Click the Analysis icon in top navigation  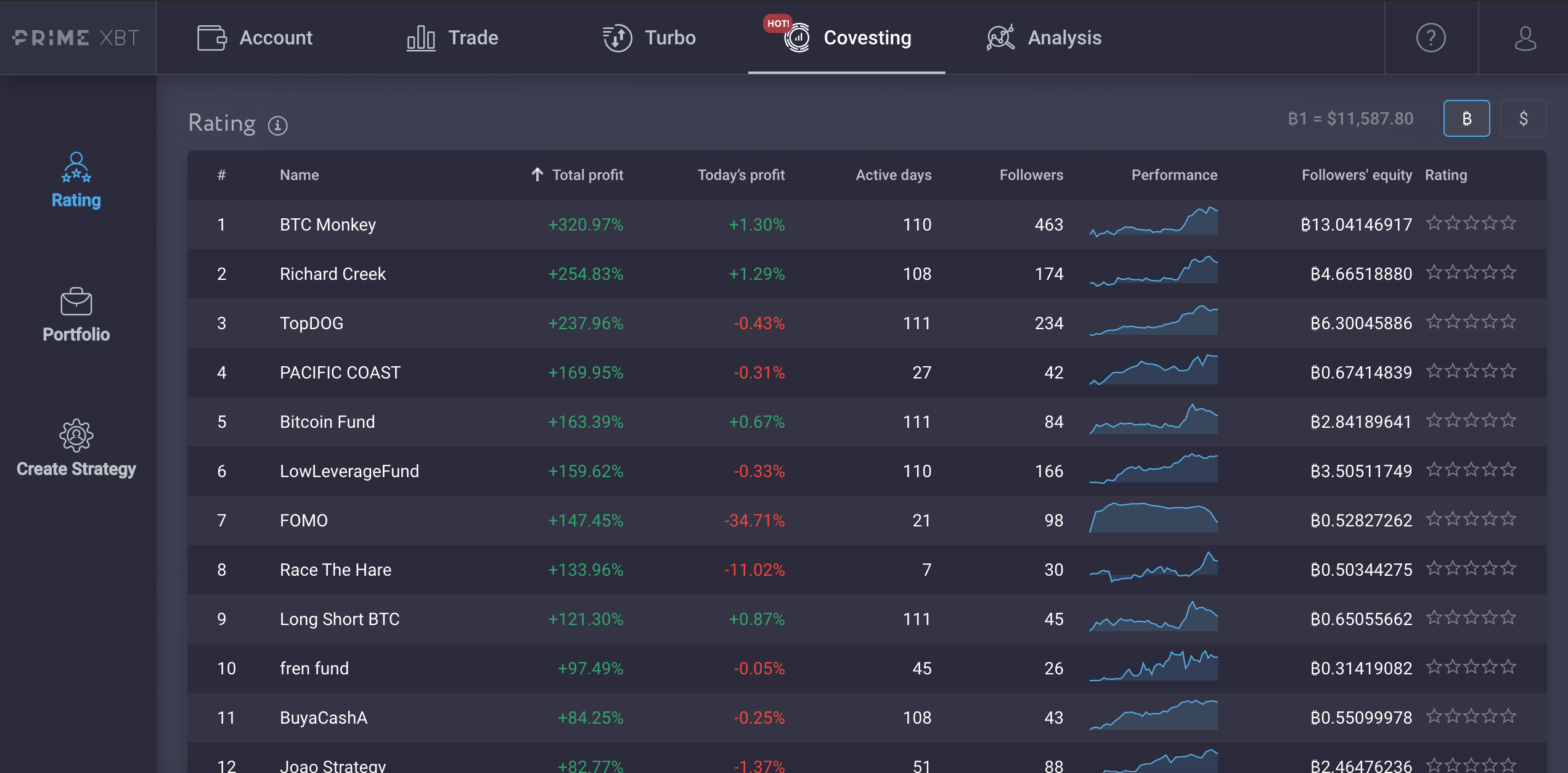tap(1000, 38)
